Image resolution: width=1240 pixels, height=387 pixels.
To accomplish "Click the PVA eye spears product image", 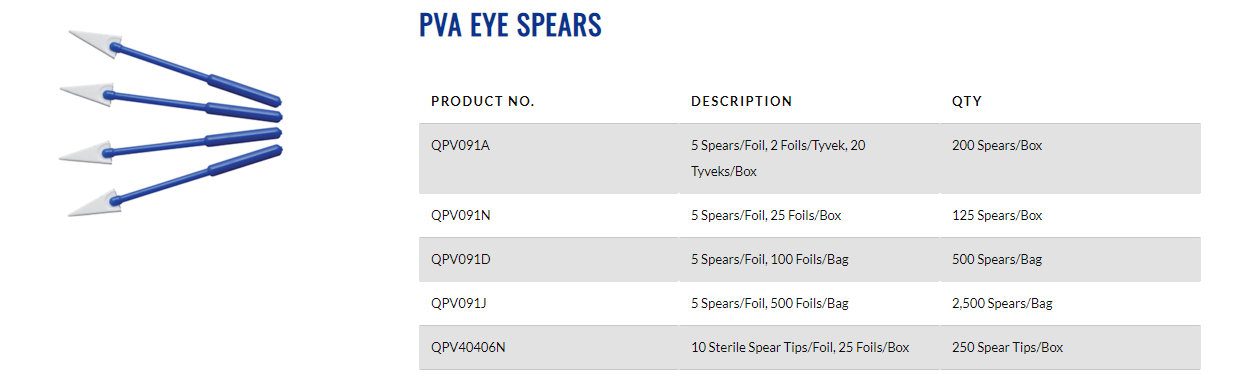I will coord(170,124).
